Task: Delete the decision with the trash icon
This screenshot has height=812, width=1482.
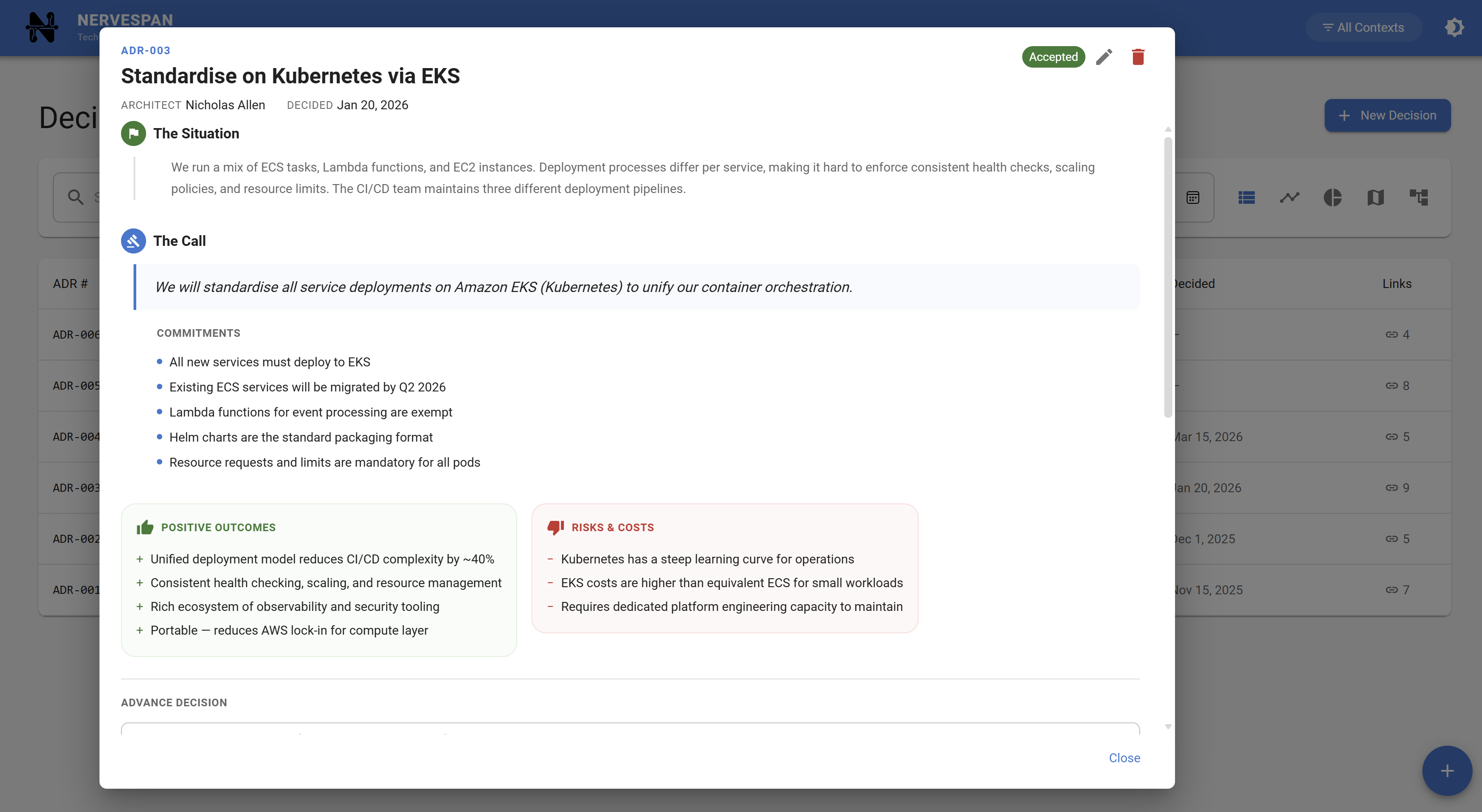Action: point(1137,57)
